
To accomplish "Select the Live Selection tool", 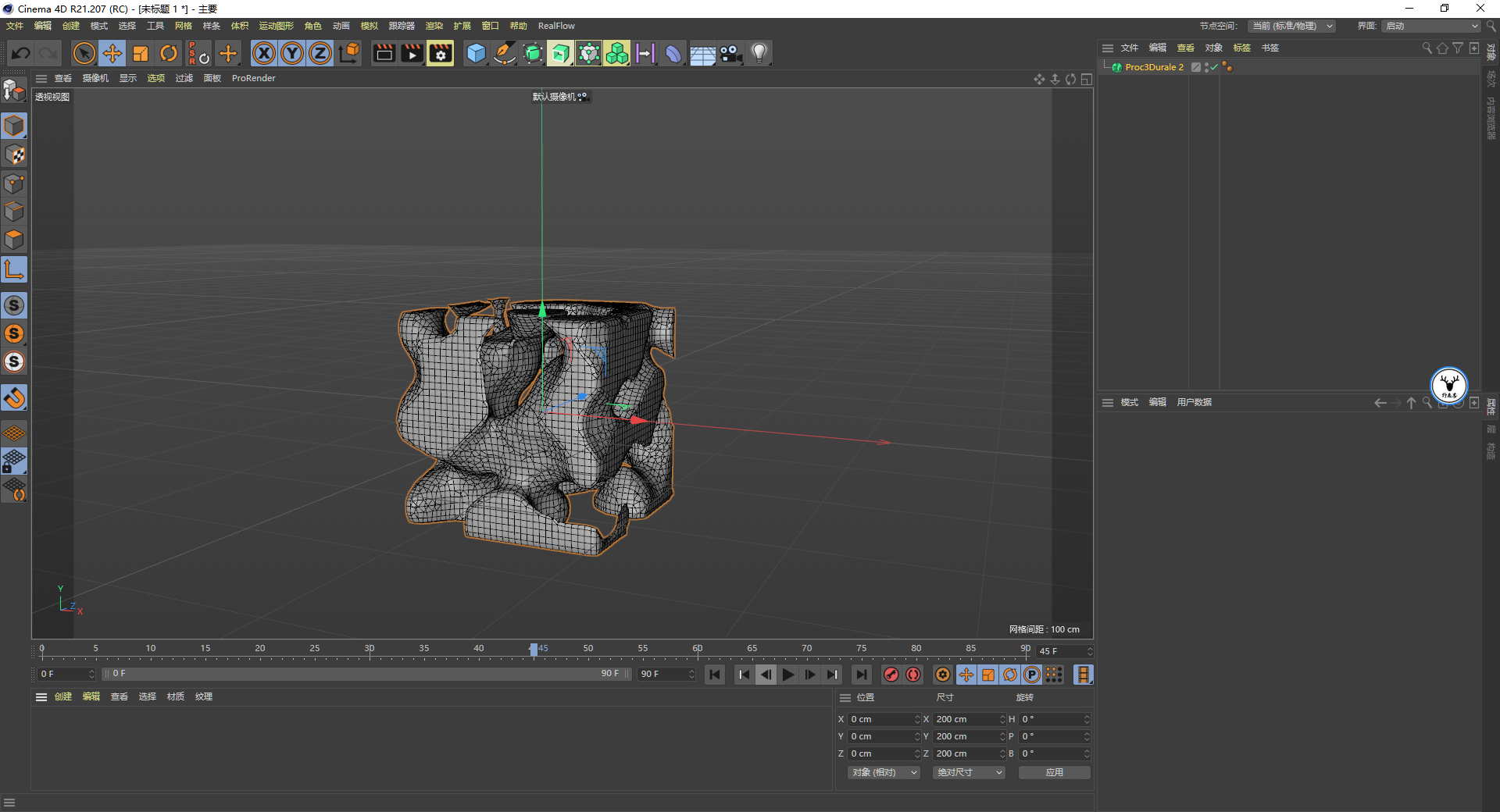I will [84, 53].
